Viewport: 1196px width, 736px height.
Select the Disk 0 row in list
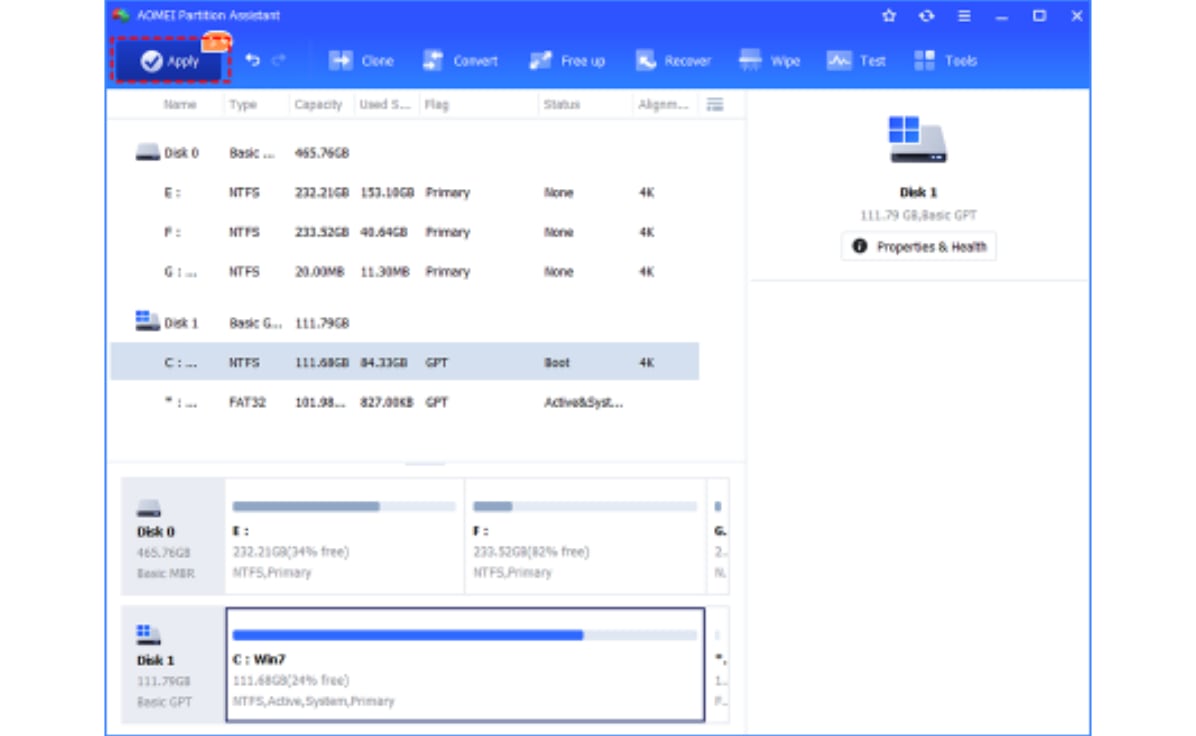(405, 153)
